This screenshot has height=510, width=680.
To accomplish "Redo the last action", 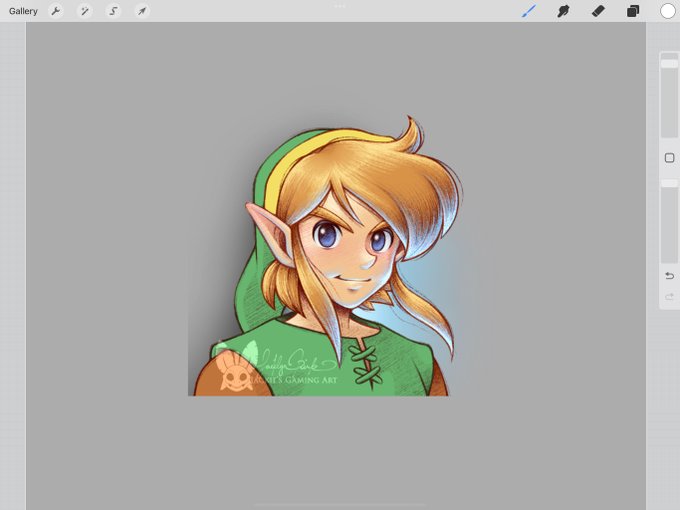I will (669, 297).
